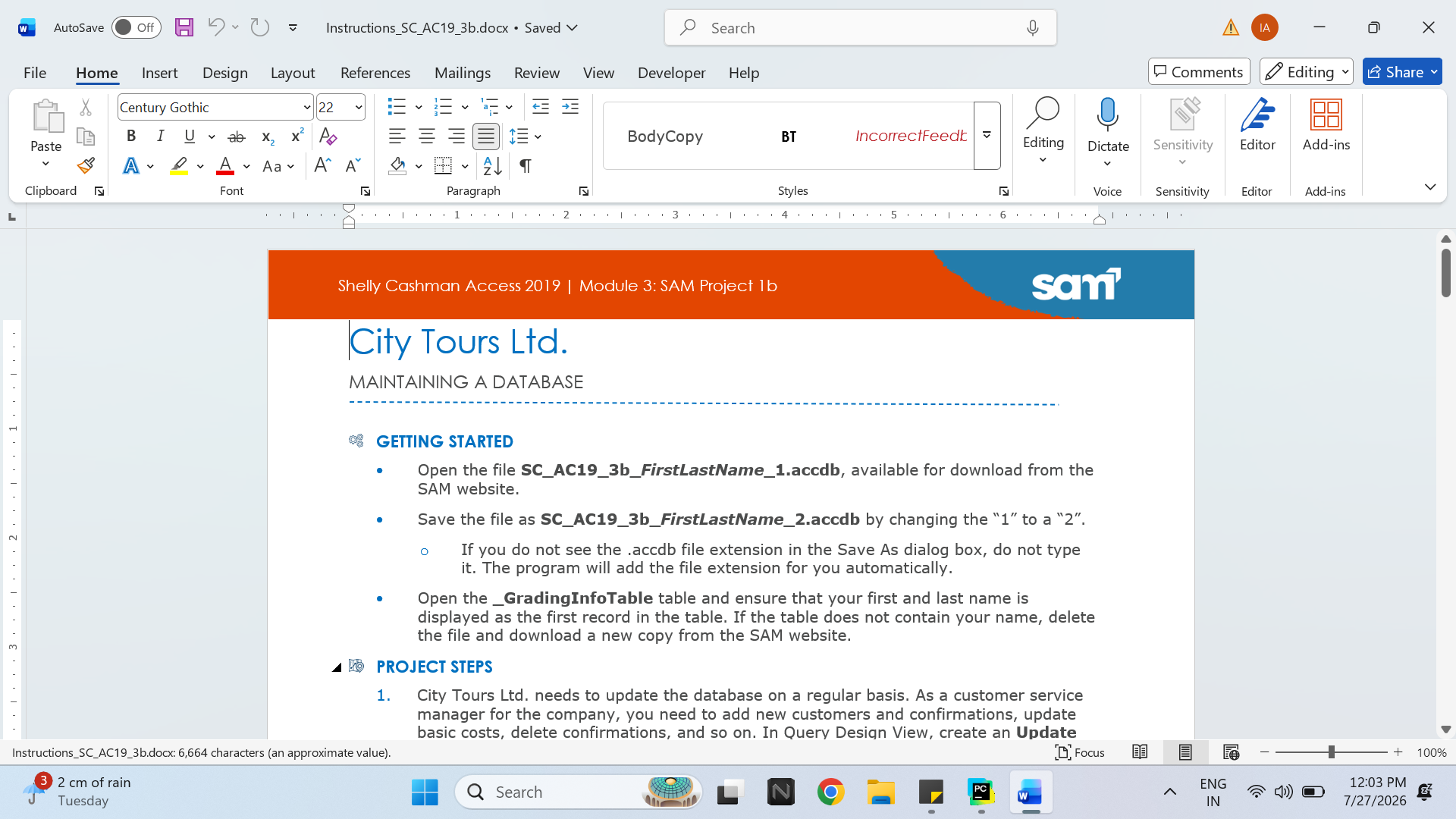This screenshot has height=819, width=1456.
Task: Toggle Italic formatting
Action: (160, 136)
